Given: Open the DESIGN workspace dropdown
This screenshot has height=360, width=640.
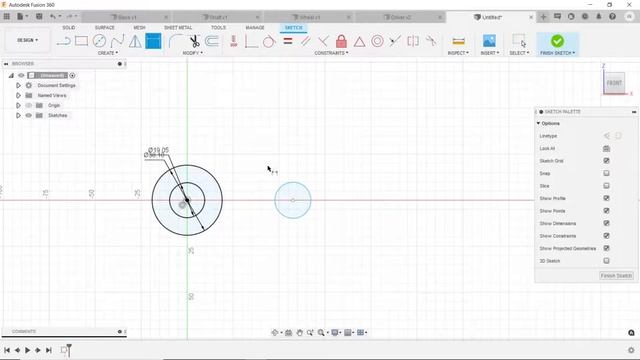Looking at the screenshot, I should [x=27, y=40].
